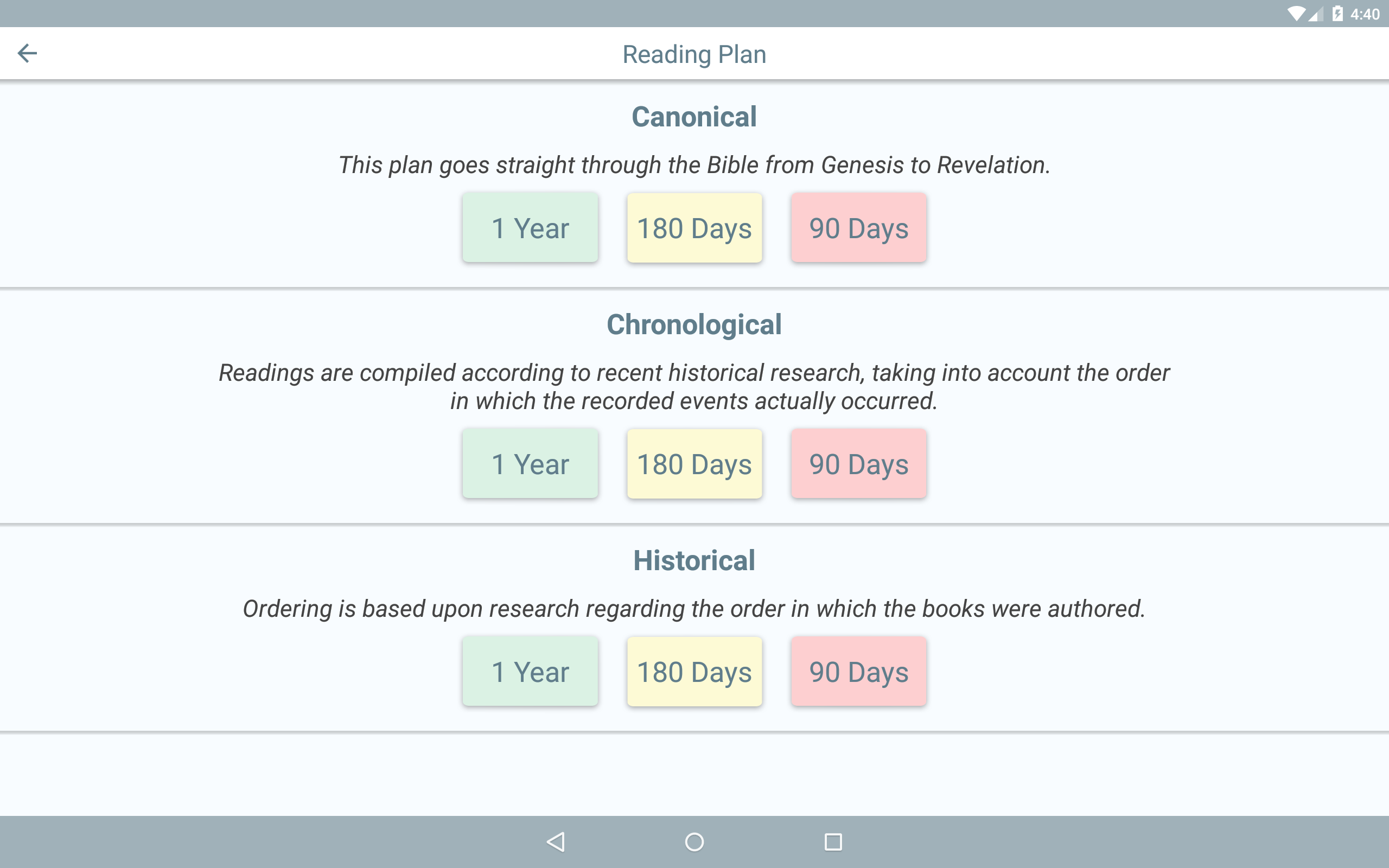Screen dimensions: 1389x868
Task: Click the back arrow to leave Reading Plan
Action: (28, 53)
